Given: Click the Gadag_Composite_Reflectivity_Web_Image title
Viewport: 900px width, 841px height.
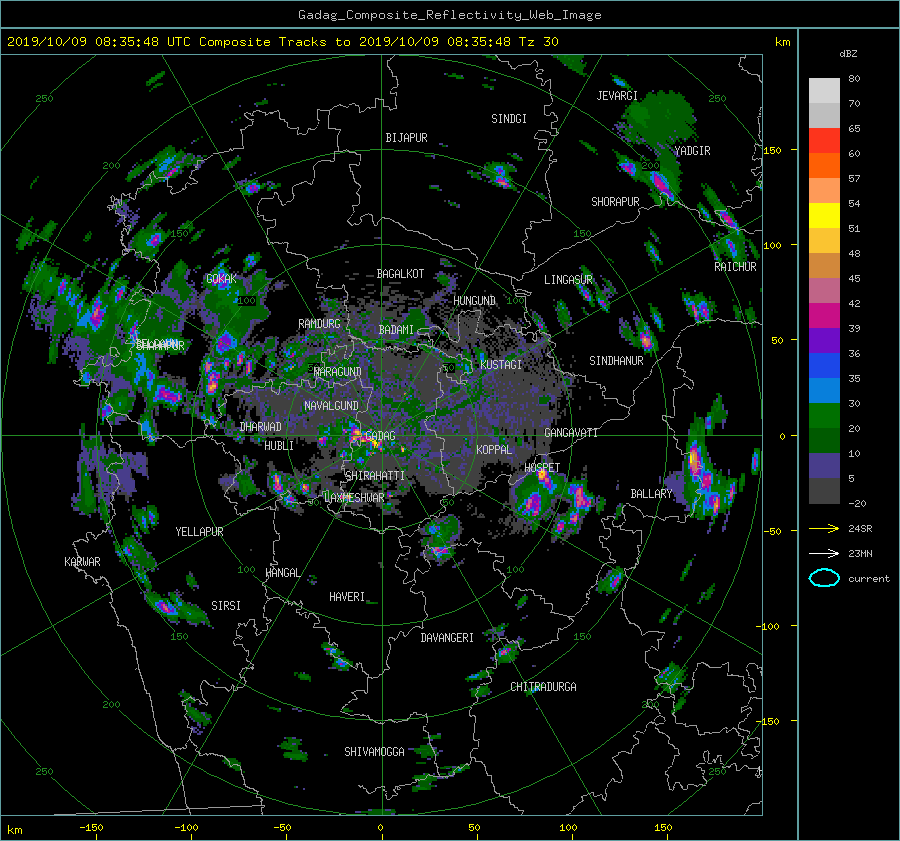Looking at the screenshot, I should pyautogui.click(x=449, y=15).
